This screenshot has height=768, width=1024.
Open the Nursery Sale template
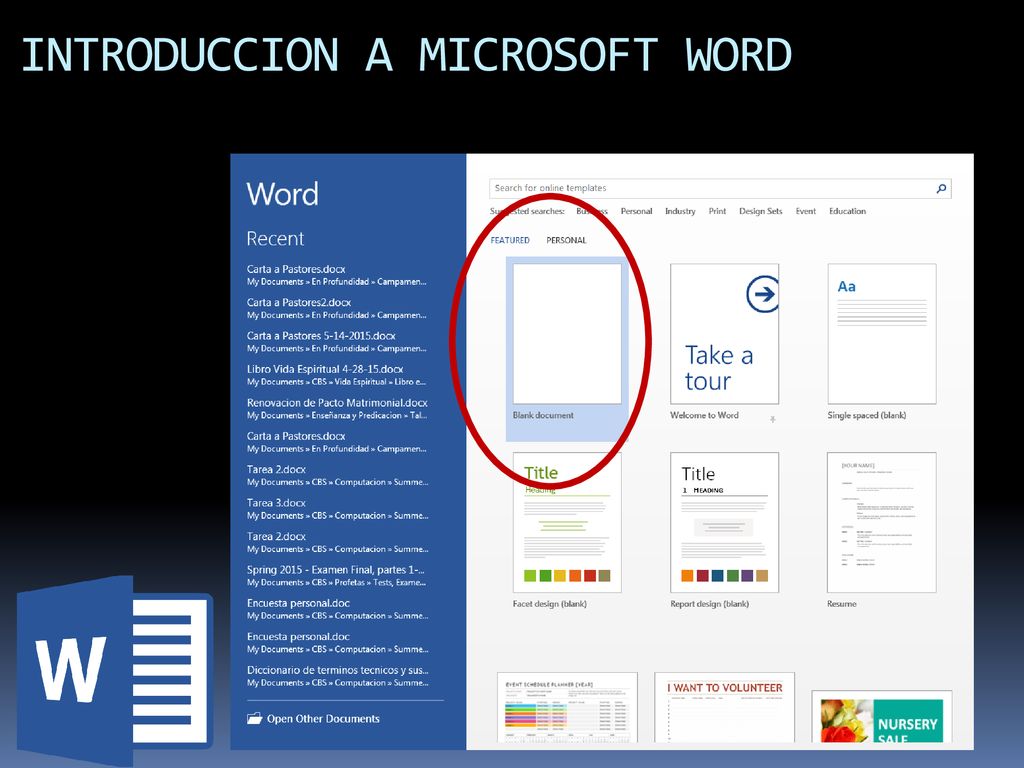pyautogui.click(x=882, y=717)
